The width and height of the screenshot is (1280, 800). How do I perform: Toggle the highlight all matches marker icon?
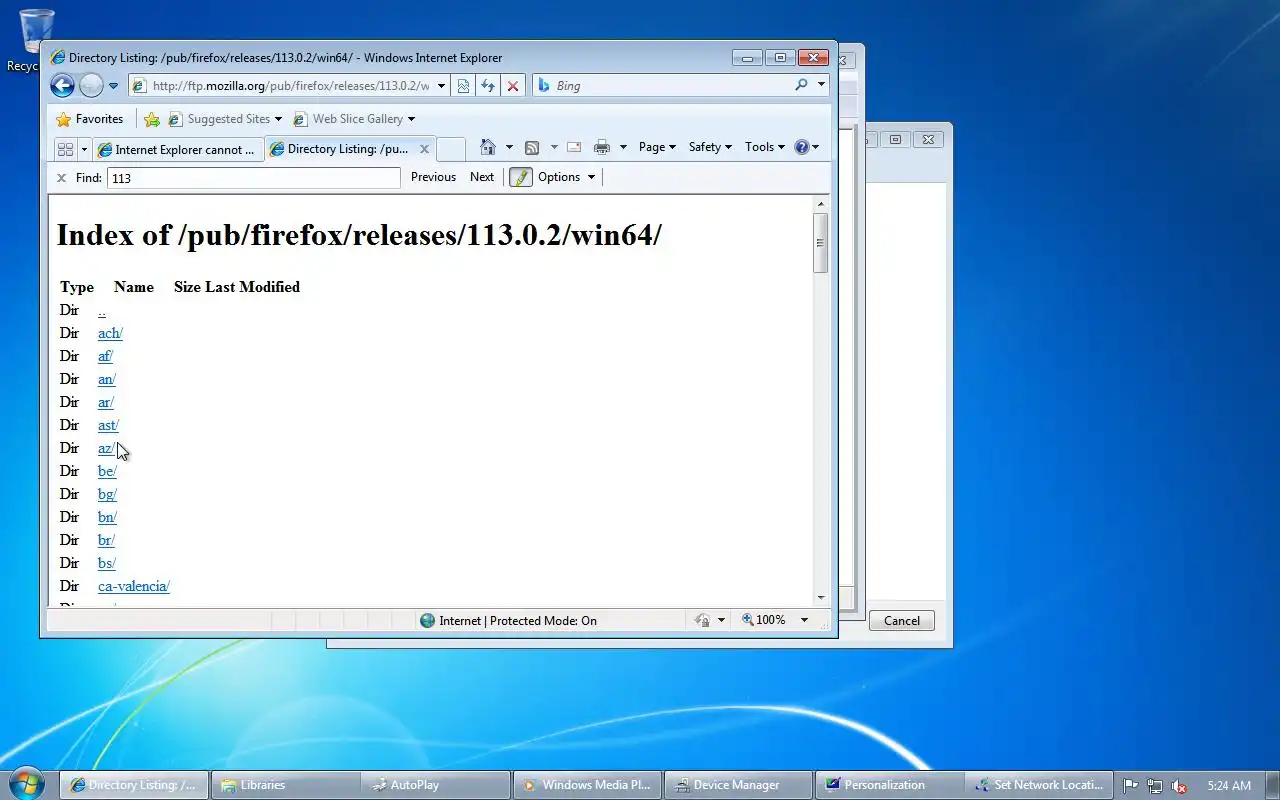pyautogui.click(x=521, y=177)
